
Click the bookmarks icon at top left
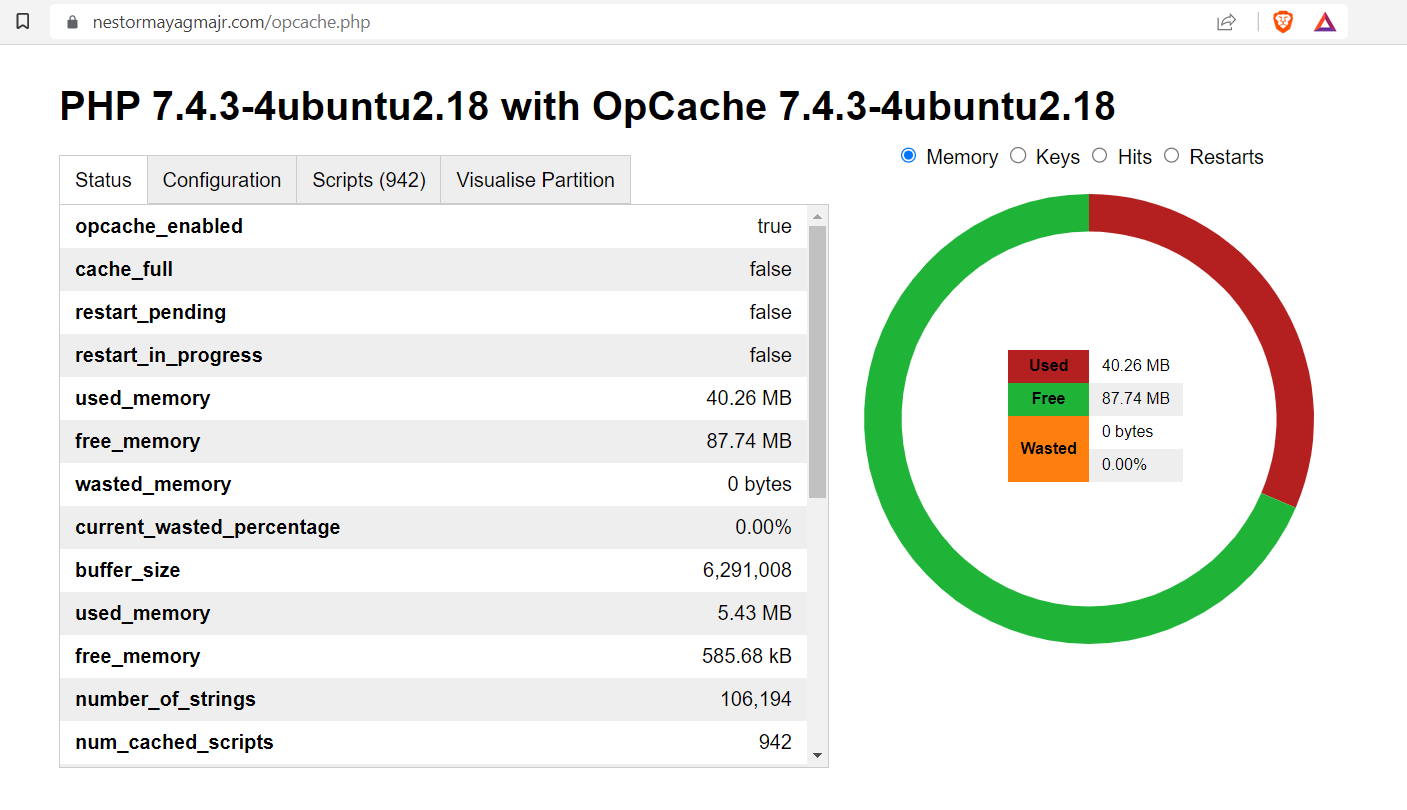(22, 20)
